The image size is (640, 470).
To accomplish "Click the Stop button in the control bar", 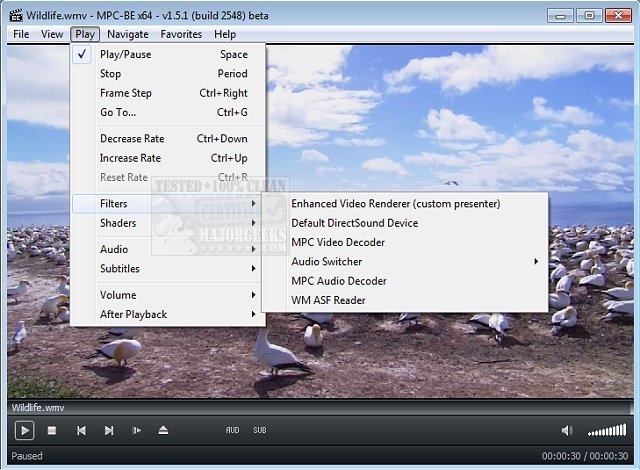I will 52,430.
